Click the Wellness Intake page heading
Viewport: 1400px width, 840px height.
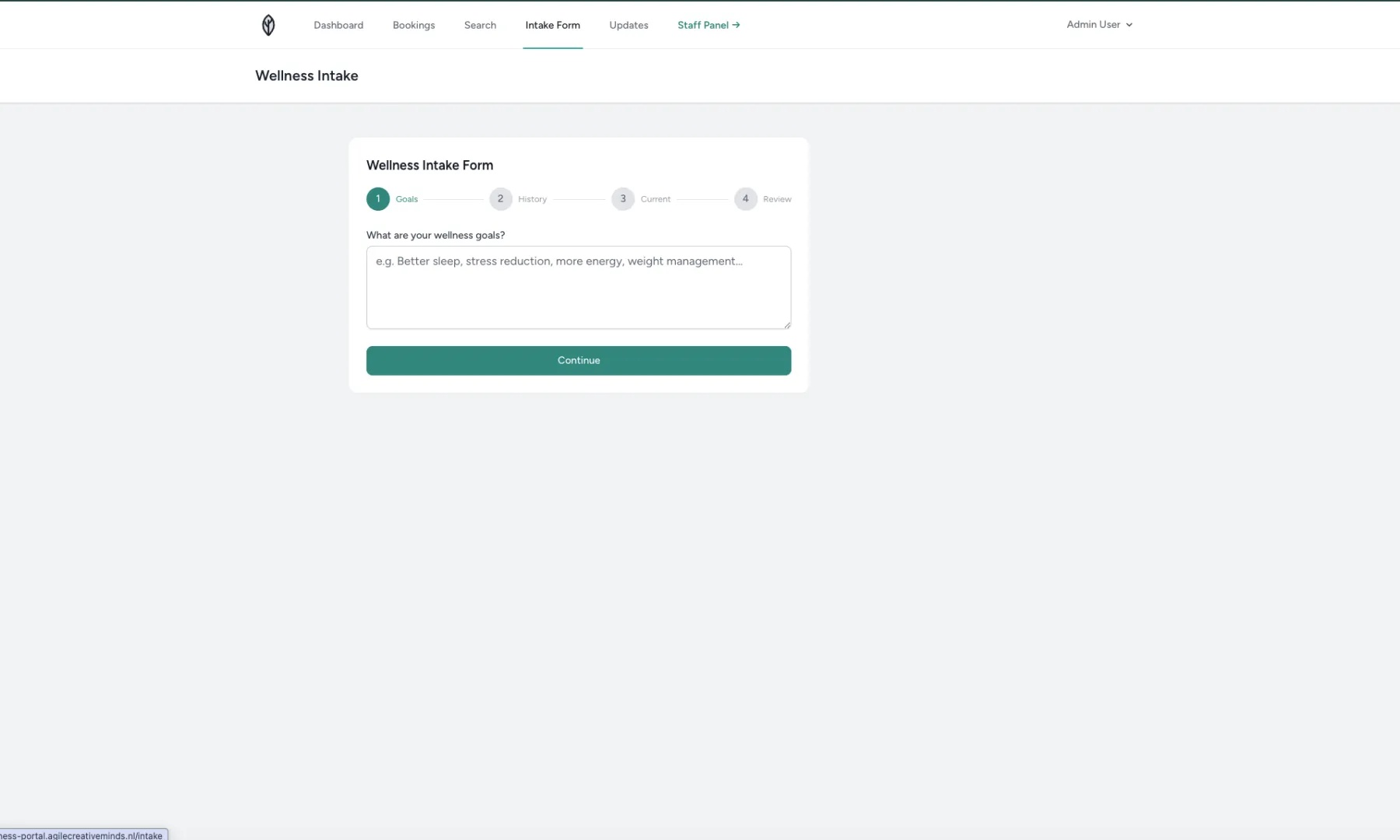click(306, 75)
